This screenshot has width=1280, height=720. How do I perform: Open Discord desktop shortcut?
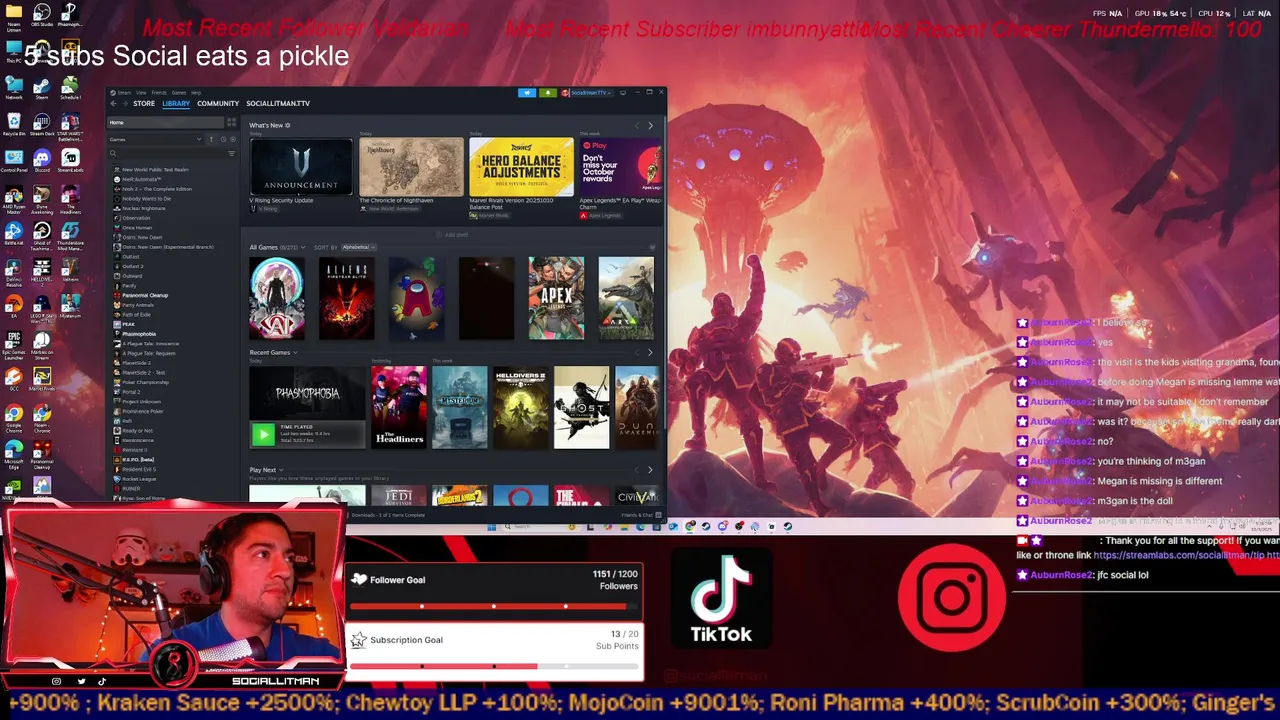tap(42, 160)
